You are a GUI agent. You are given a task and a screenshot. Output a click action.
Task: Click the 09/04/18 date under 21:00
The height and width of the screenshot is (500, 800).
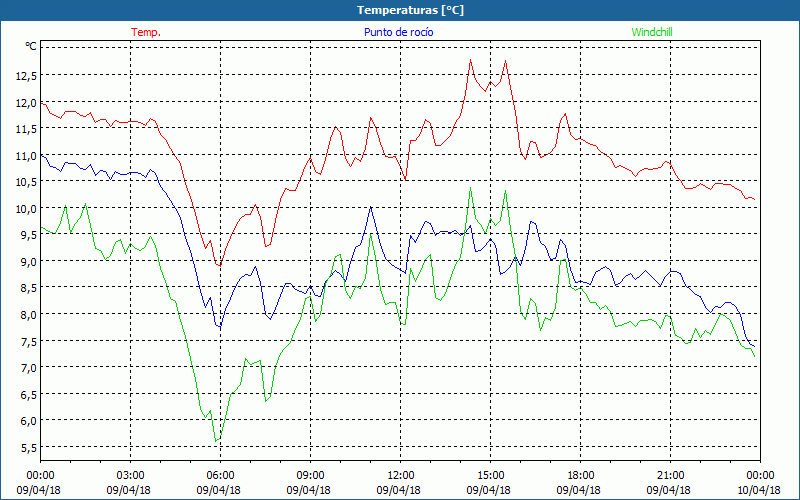coord(668,490)
